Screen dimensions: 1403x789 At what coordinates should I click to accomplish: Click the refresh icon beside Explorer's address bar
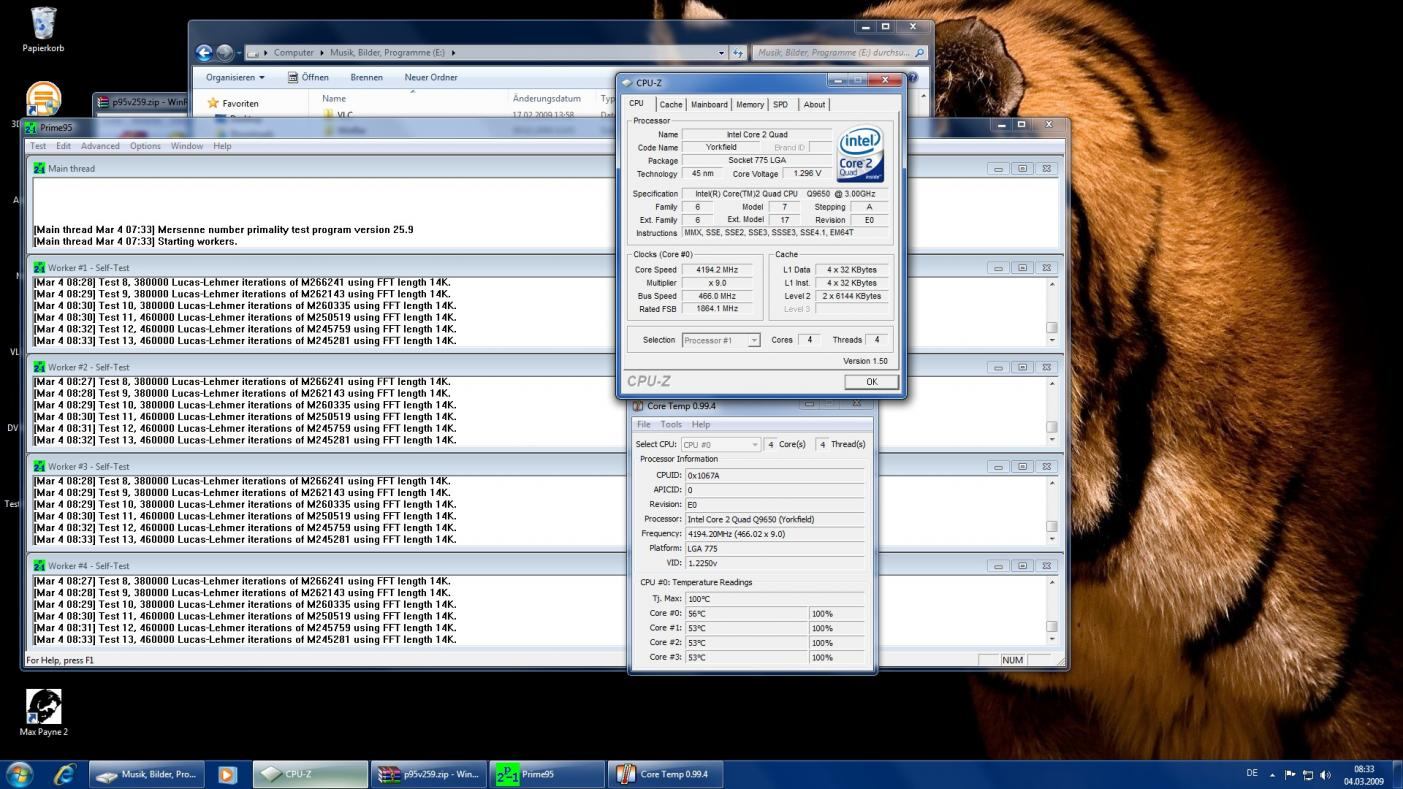point(738,53)
